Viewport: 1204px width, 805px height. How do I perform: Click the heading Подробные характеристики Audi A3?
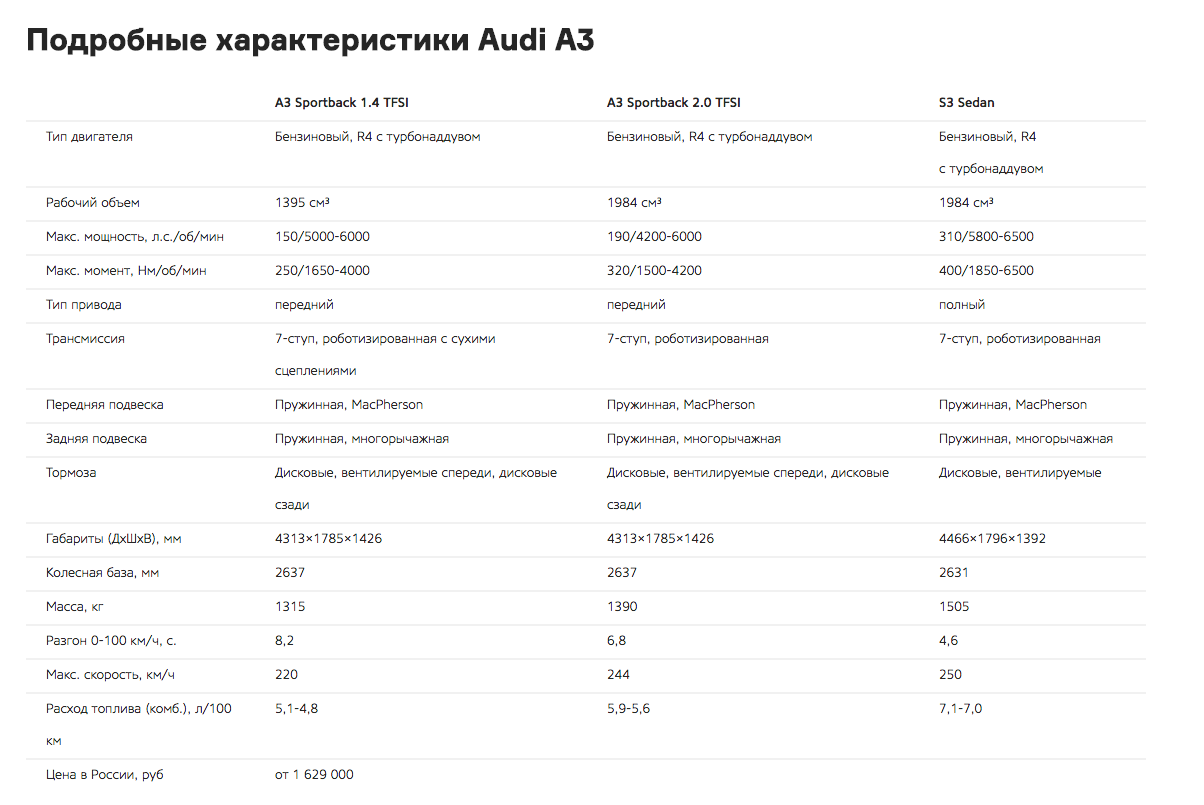(311, 41)
